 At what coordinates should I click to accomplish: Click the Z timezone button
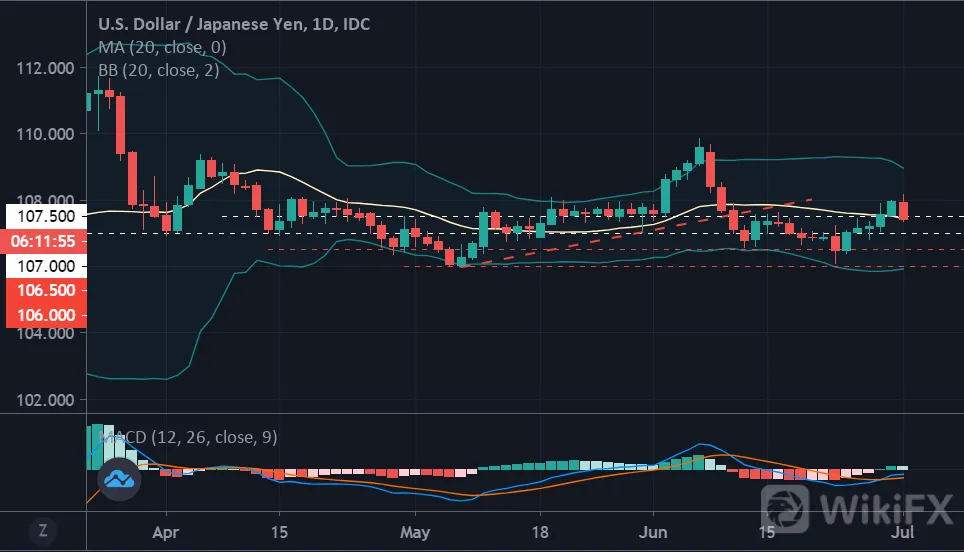pyautogui.click(x=43, y=530)
